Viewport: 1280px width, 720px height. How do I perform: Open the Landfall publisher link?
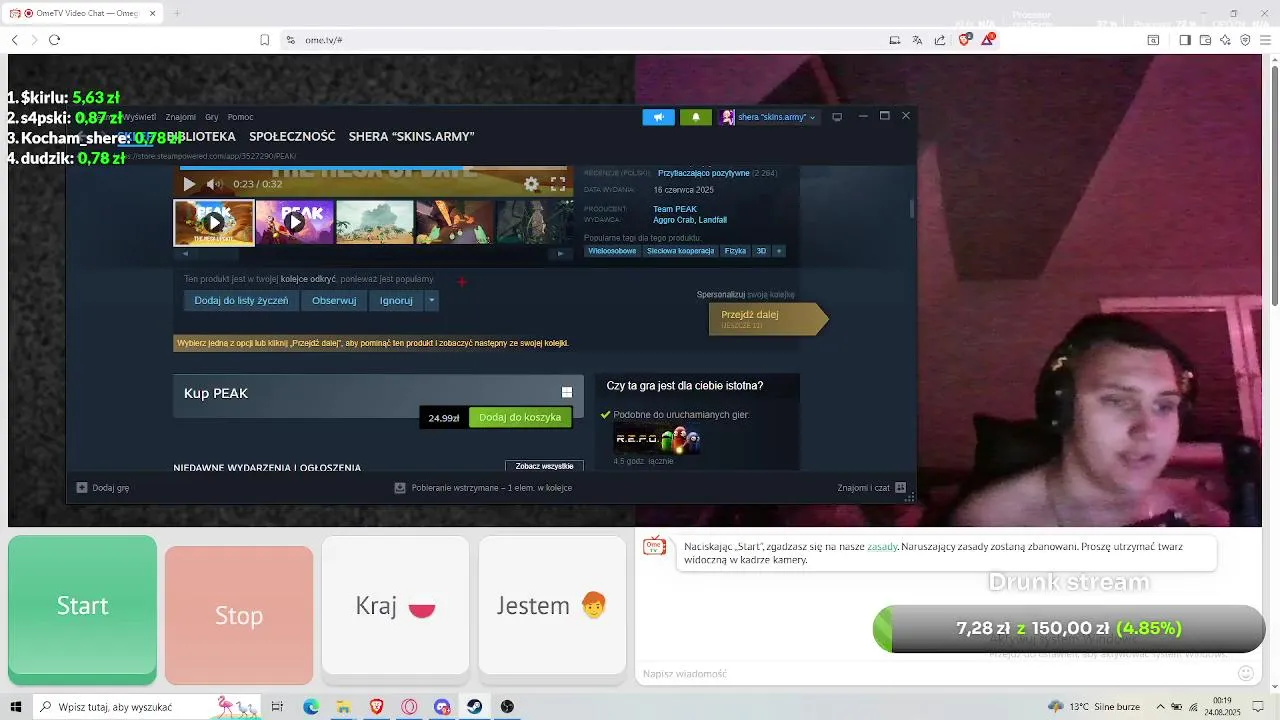[713, 220]
